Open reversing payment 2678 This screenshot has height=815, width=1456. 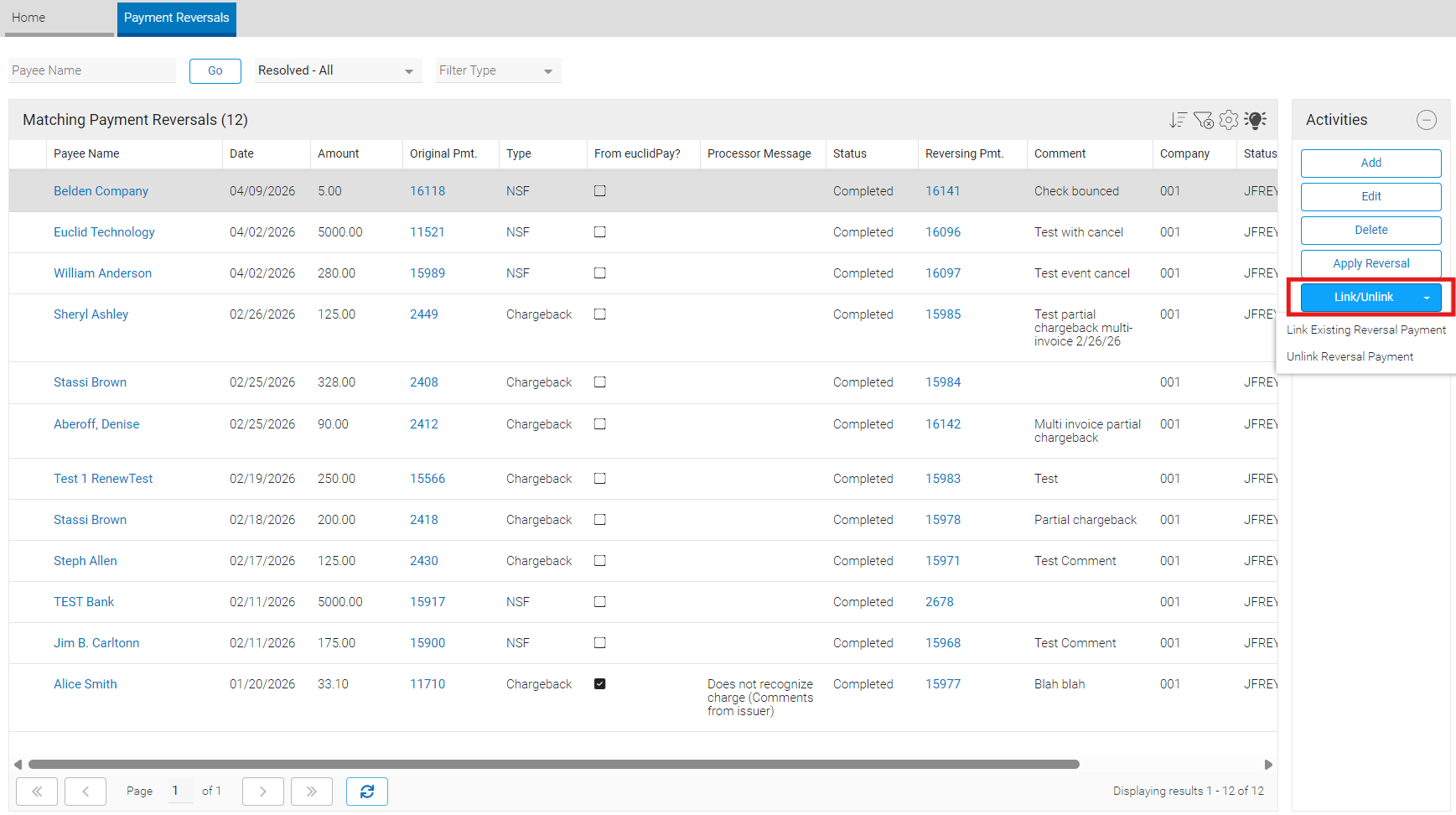coord(940,602)
